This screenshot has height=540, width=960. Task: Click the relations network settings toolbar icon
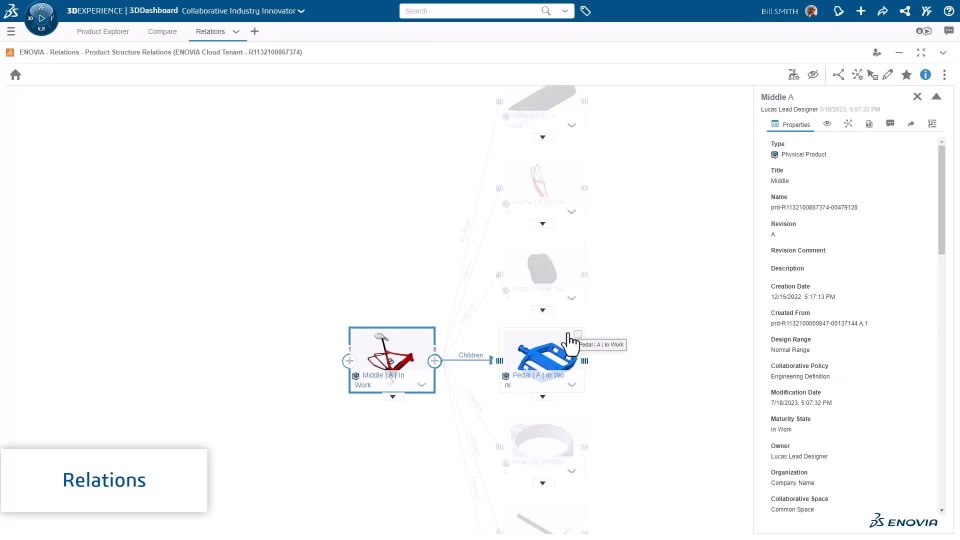[857, 75]
